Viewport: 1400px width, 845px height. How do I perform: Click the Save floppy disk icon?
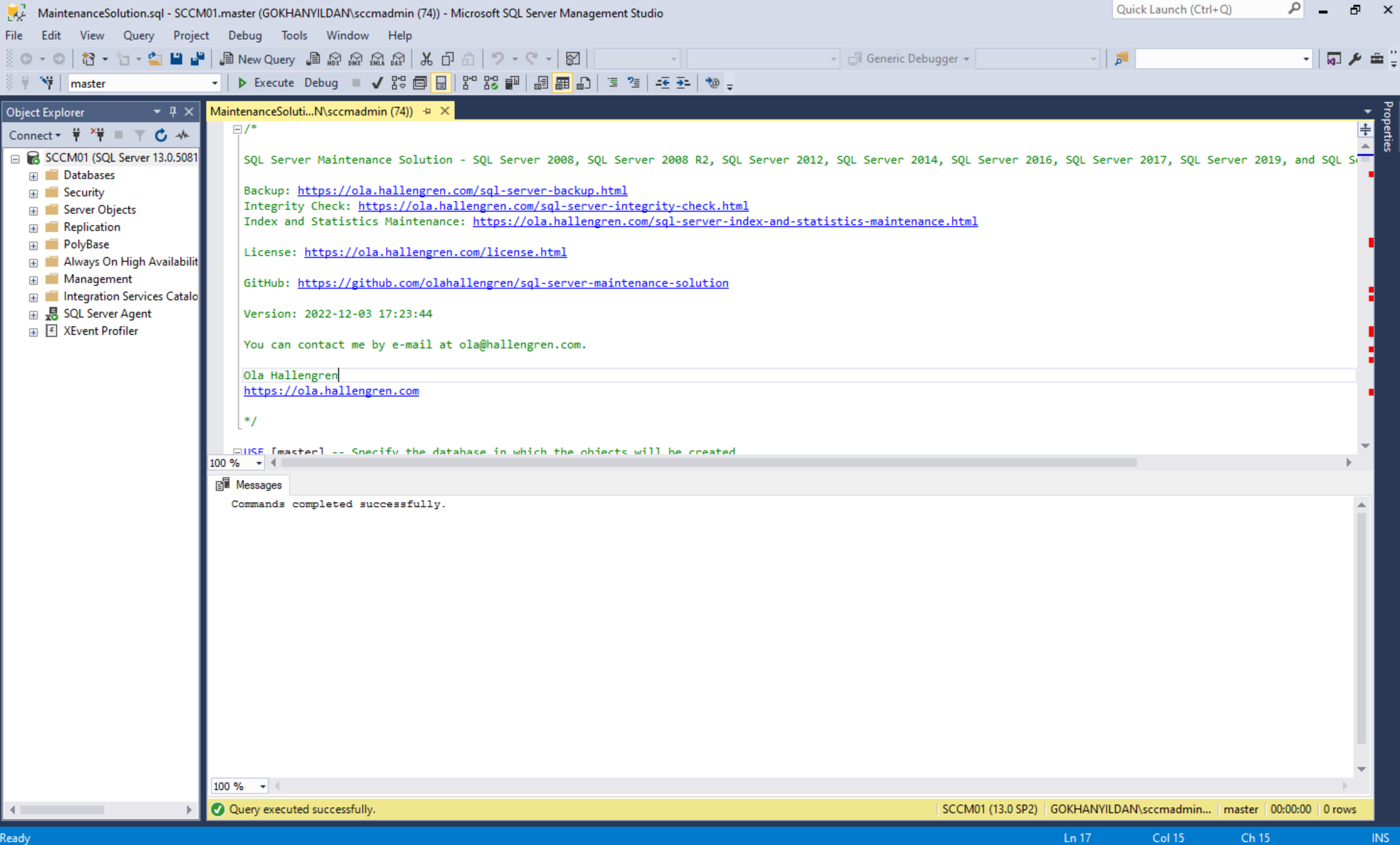coord(176,59)
